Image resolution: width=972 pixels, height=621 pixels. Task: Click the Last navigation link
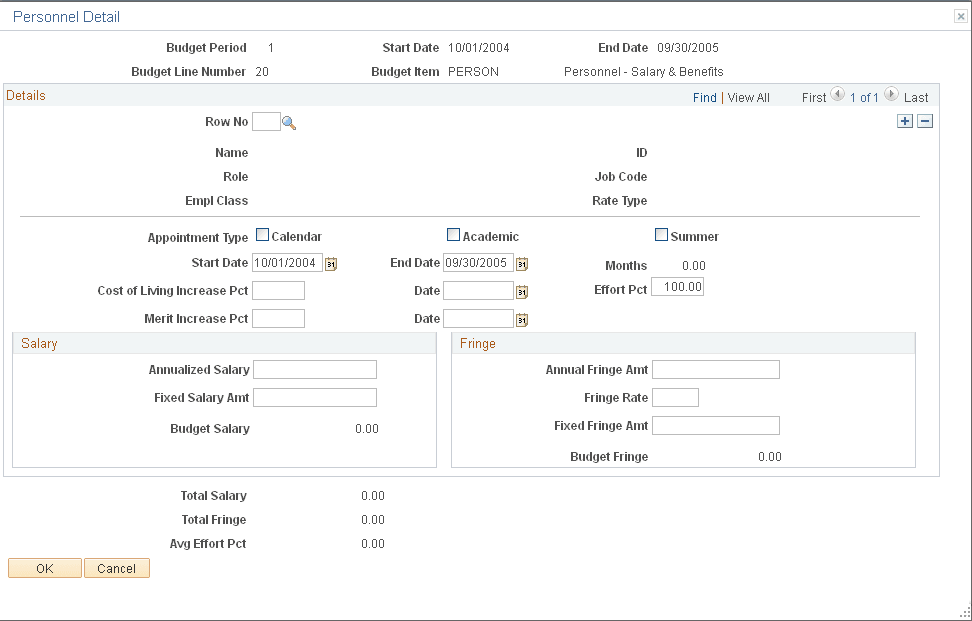915,97
